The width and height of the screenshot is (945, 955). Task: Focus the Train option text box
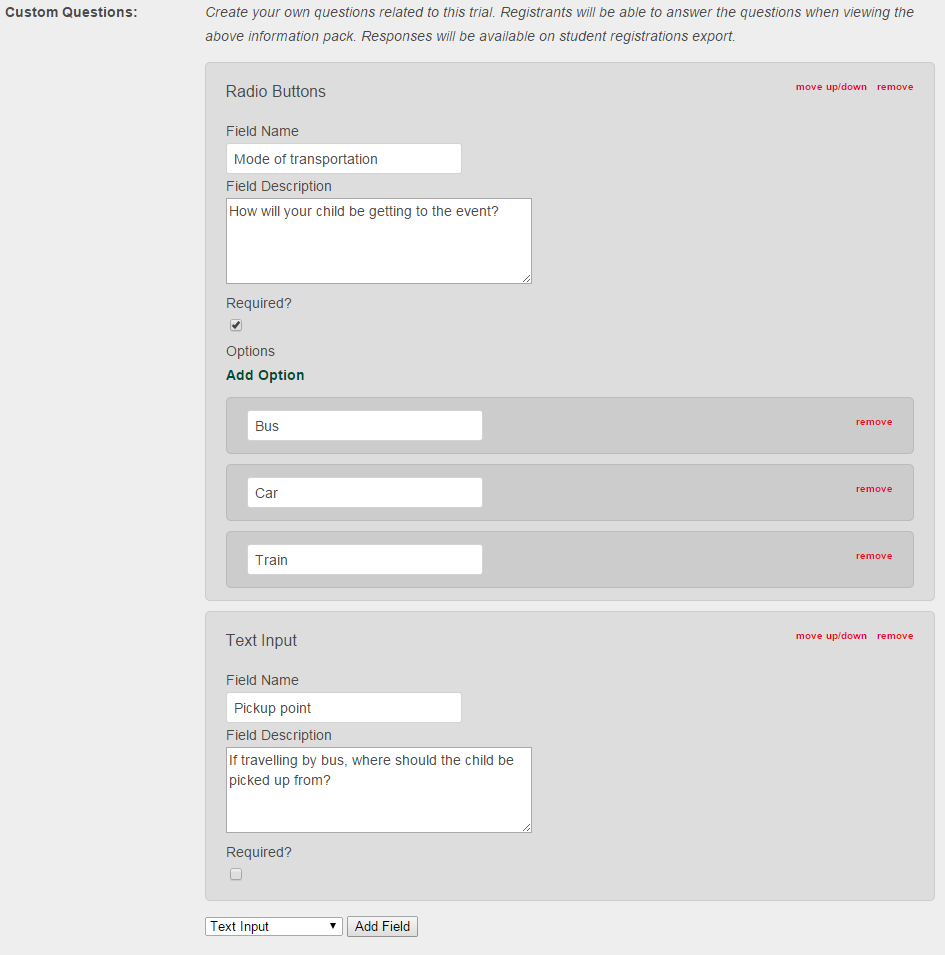364,560
